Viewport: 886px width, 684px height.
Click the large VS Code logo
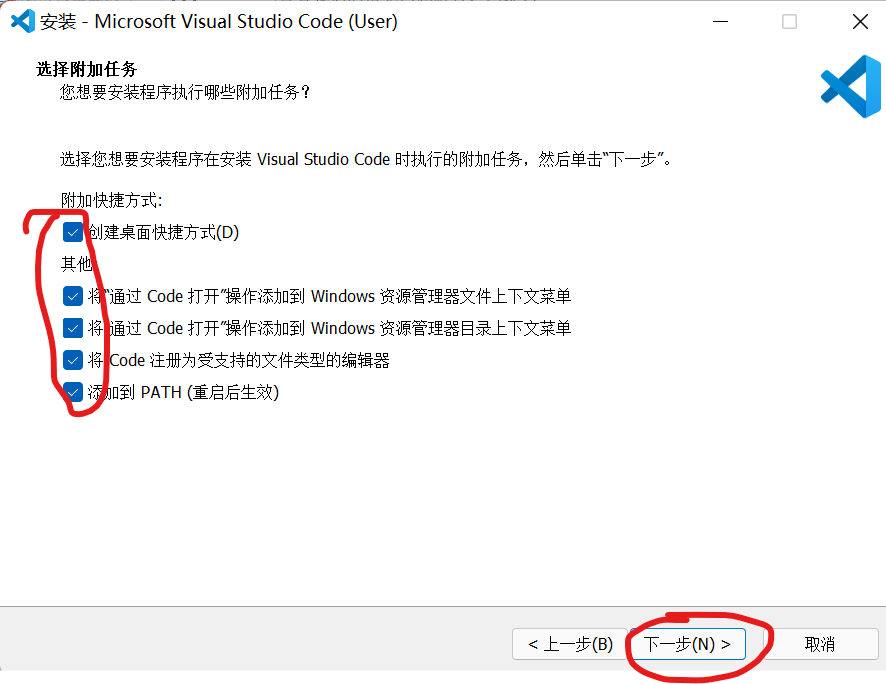click(851, 86)
